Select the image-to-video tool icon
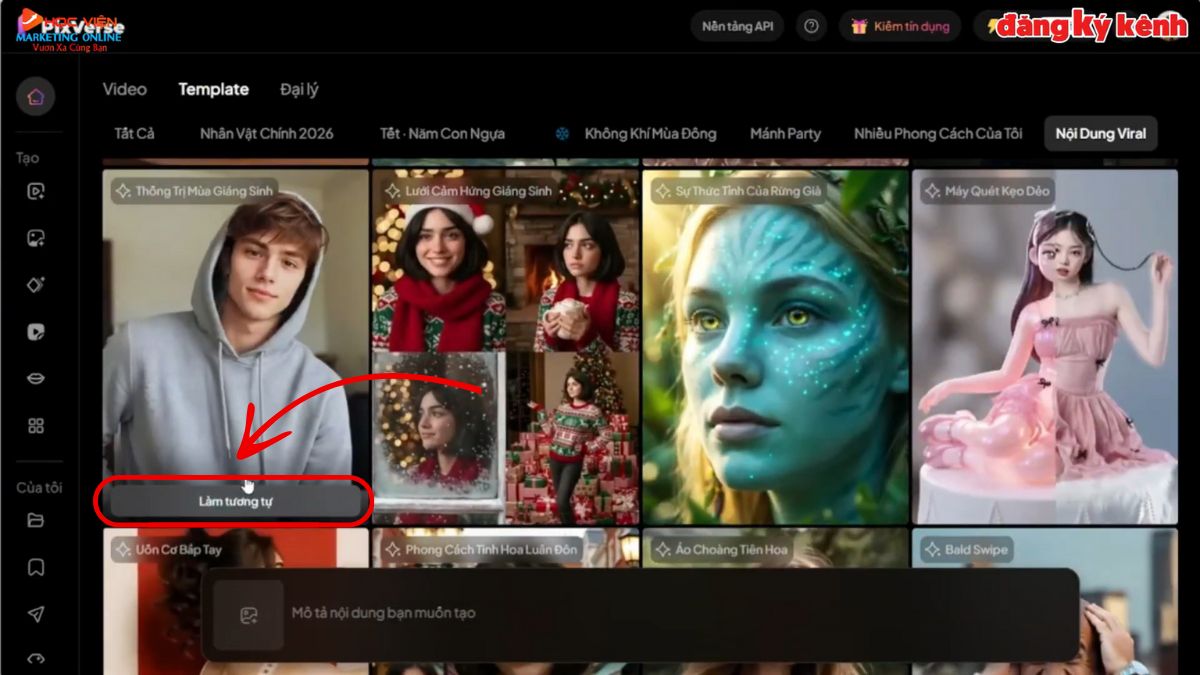Image resolution: width=1200 pixels, height=675 pixels. coord(37,238)
